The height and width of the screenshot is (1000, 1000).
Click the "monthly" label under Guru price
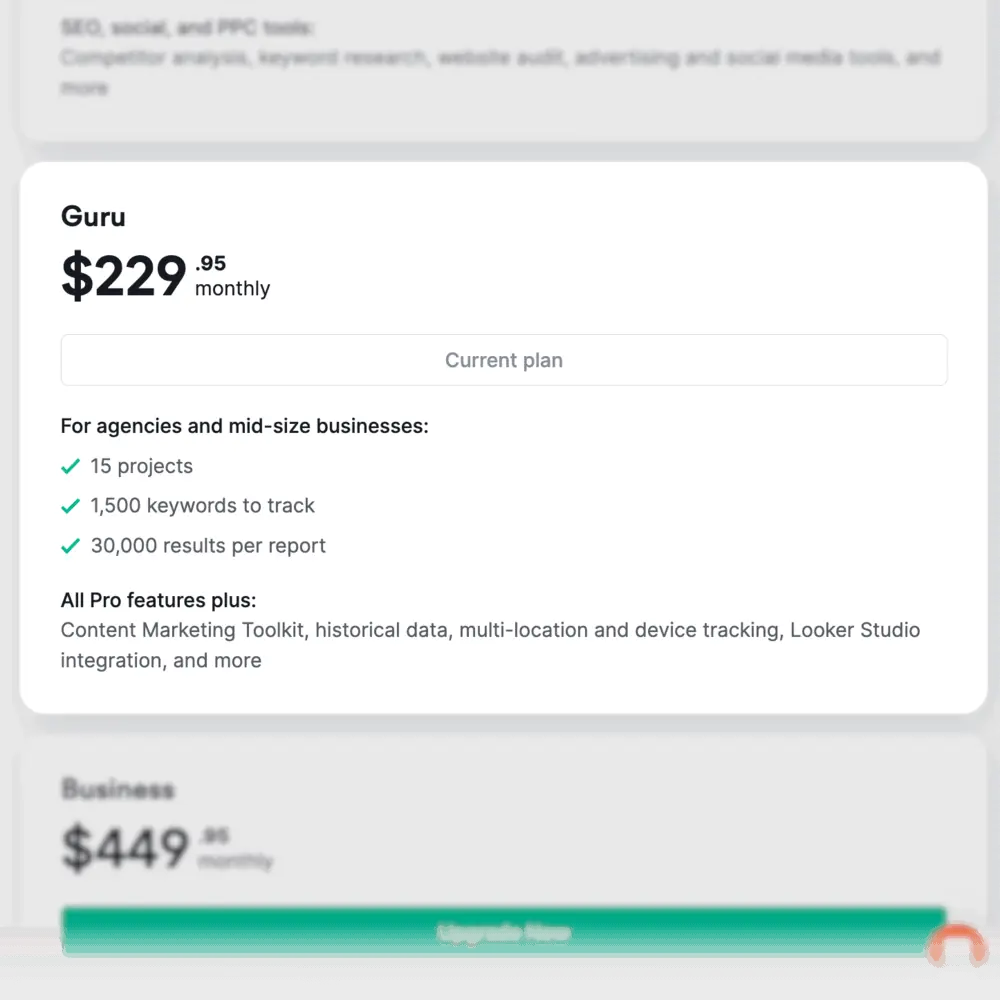[232, 289]
